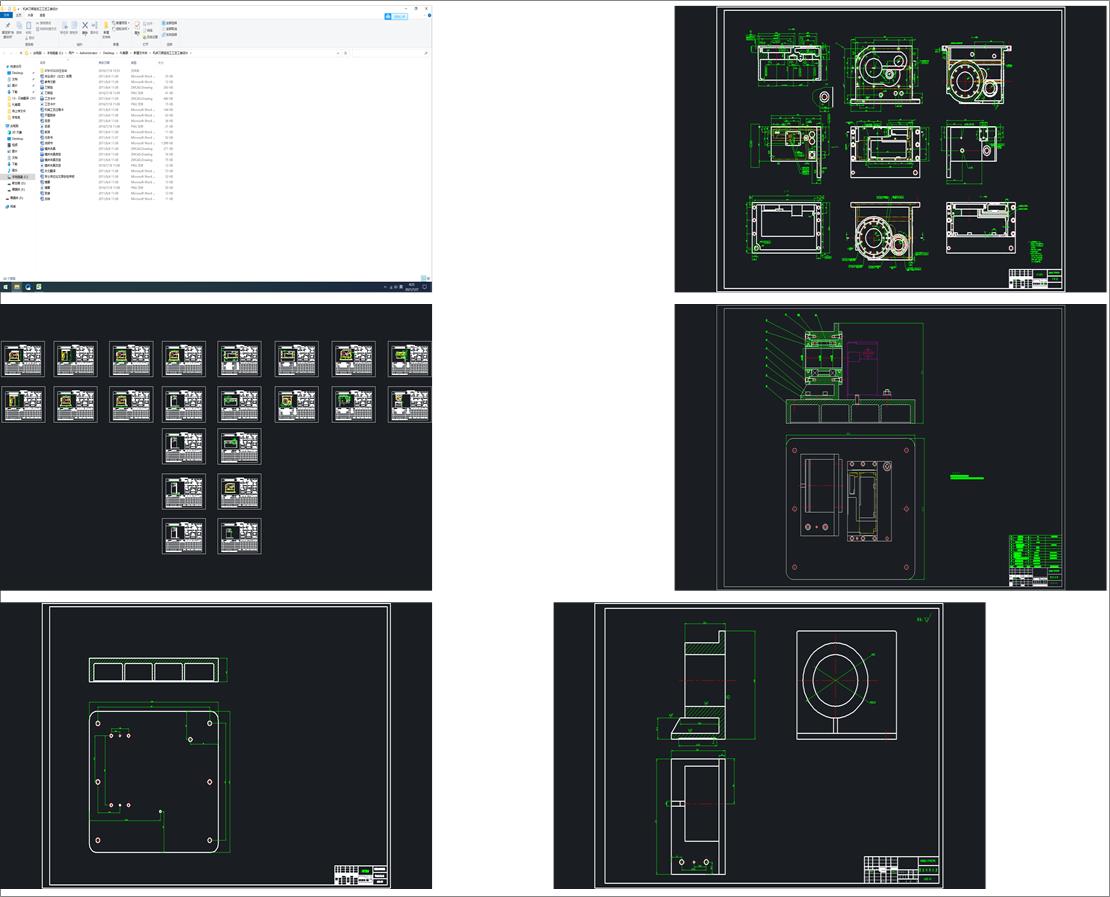Sort files by the Name column header
The image size is (1110, 897).
[42, 62]
